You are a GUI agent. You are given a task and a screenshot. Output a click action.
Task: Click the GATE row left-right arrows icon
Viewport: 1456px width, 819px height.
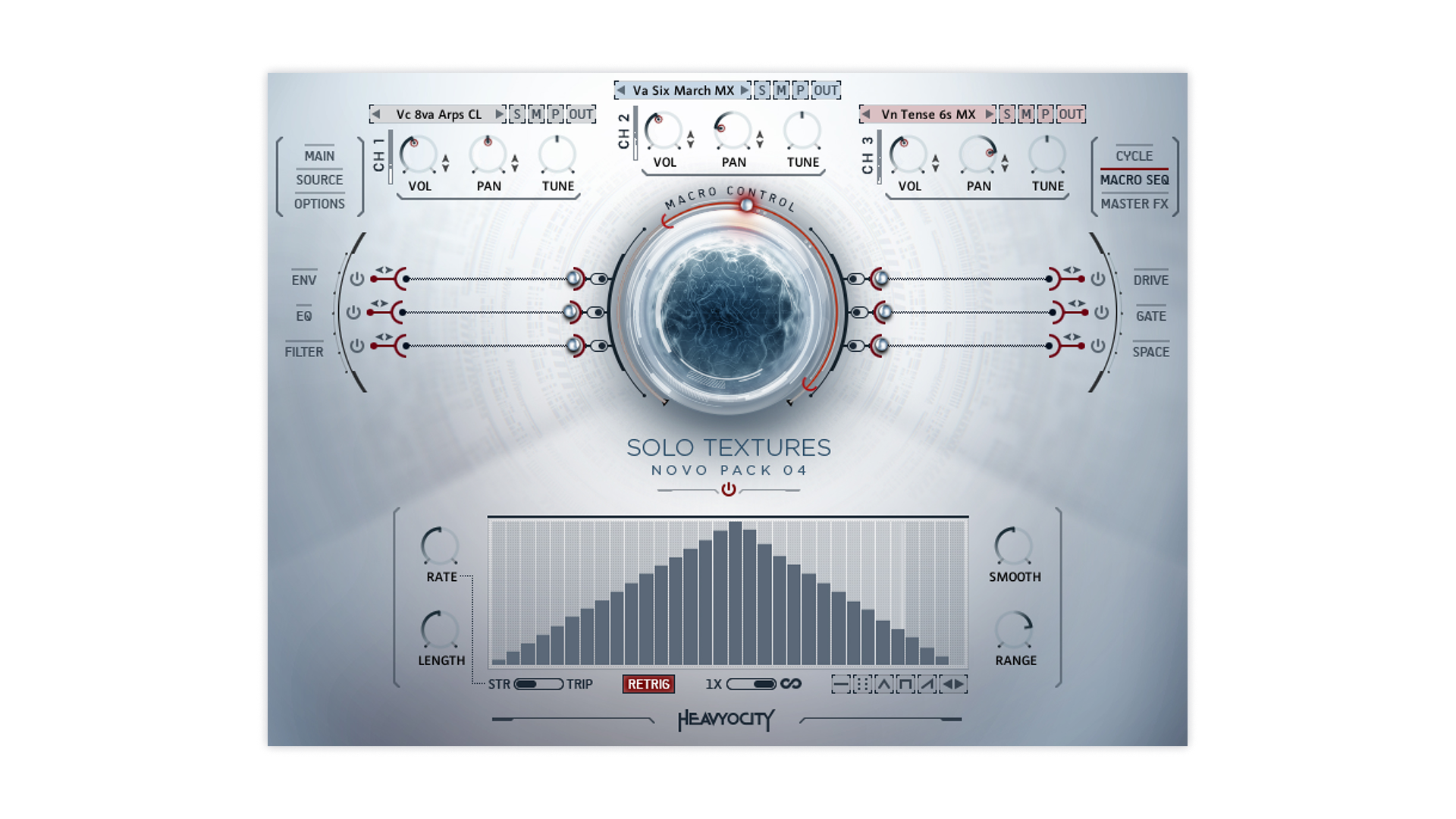[1076, 303]
